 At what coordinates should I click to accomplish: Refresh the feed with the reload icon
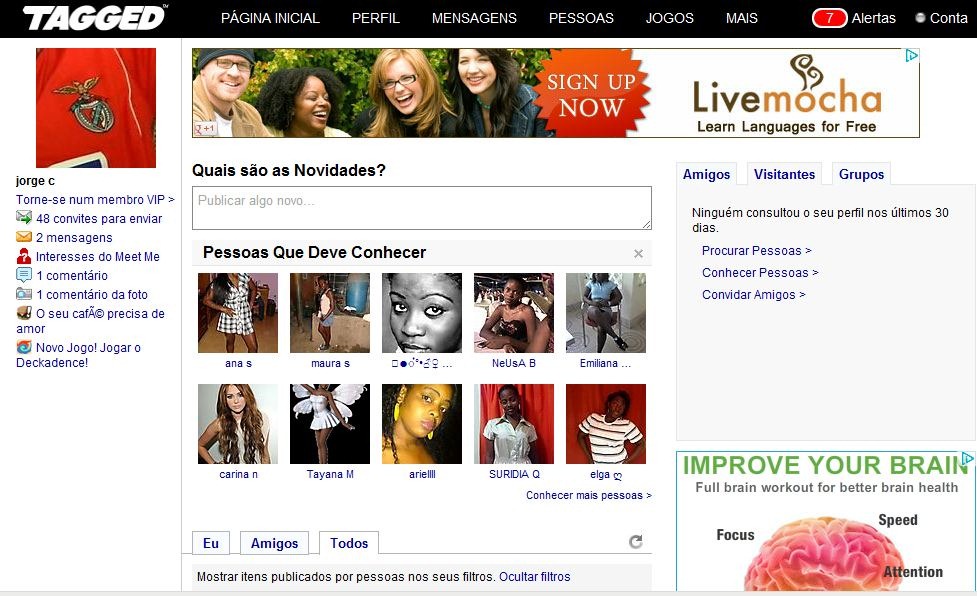(636, 541)
